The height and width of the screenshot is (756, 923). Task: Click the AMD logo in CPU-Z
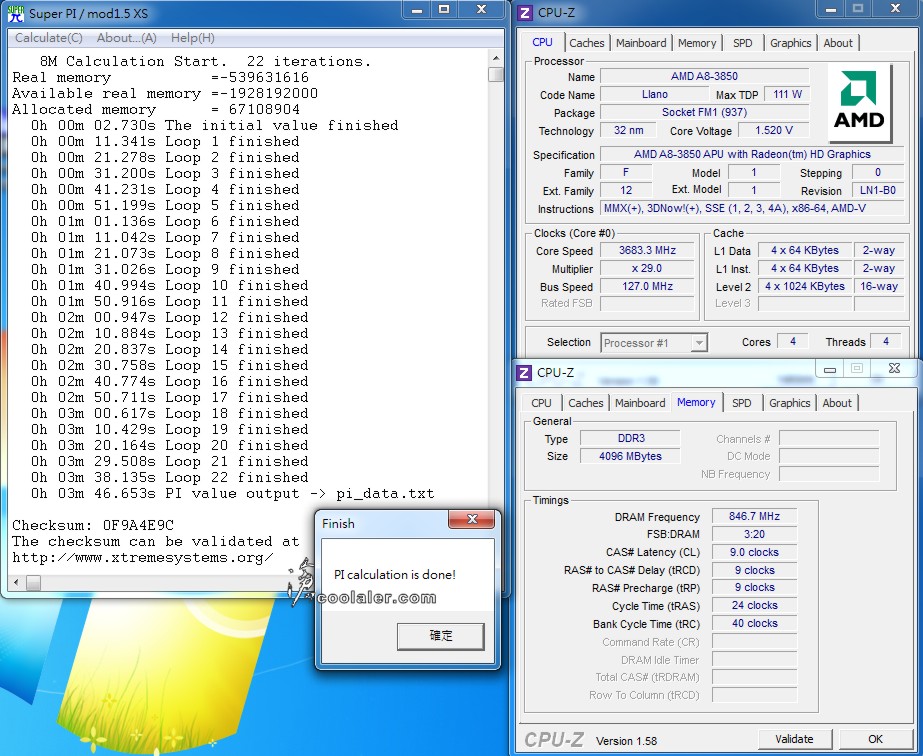tap(859, 103)
